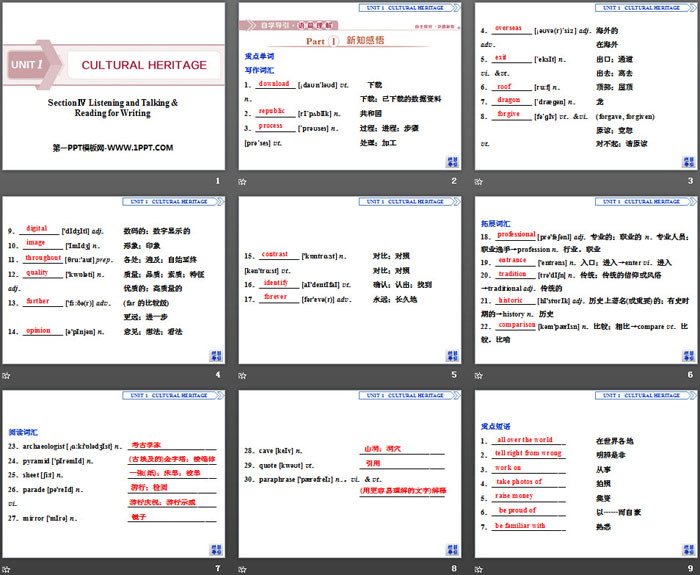Click the animation star icon beneath slide 4

pyautogui.click(x=8, y=375)
